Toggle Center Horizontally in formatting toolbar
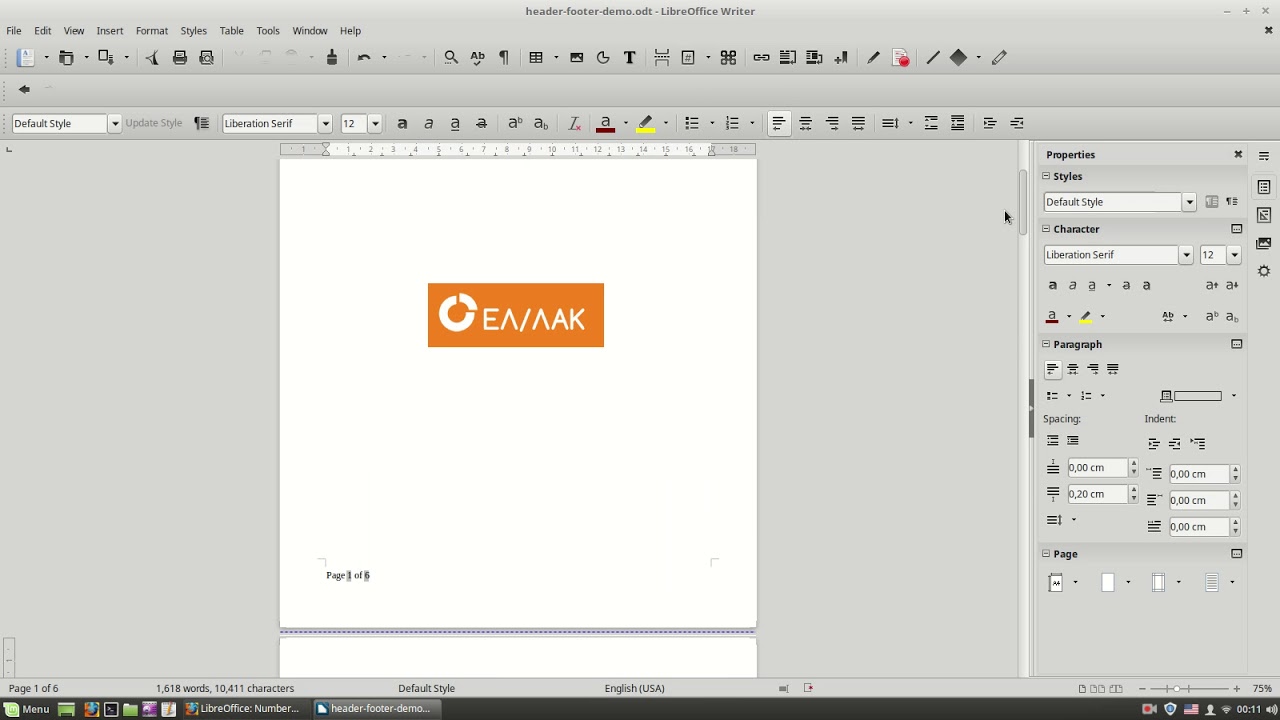The height and width of the screenshot is (720, 1280). coord(805,123)
